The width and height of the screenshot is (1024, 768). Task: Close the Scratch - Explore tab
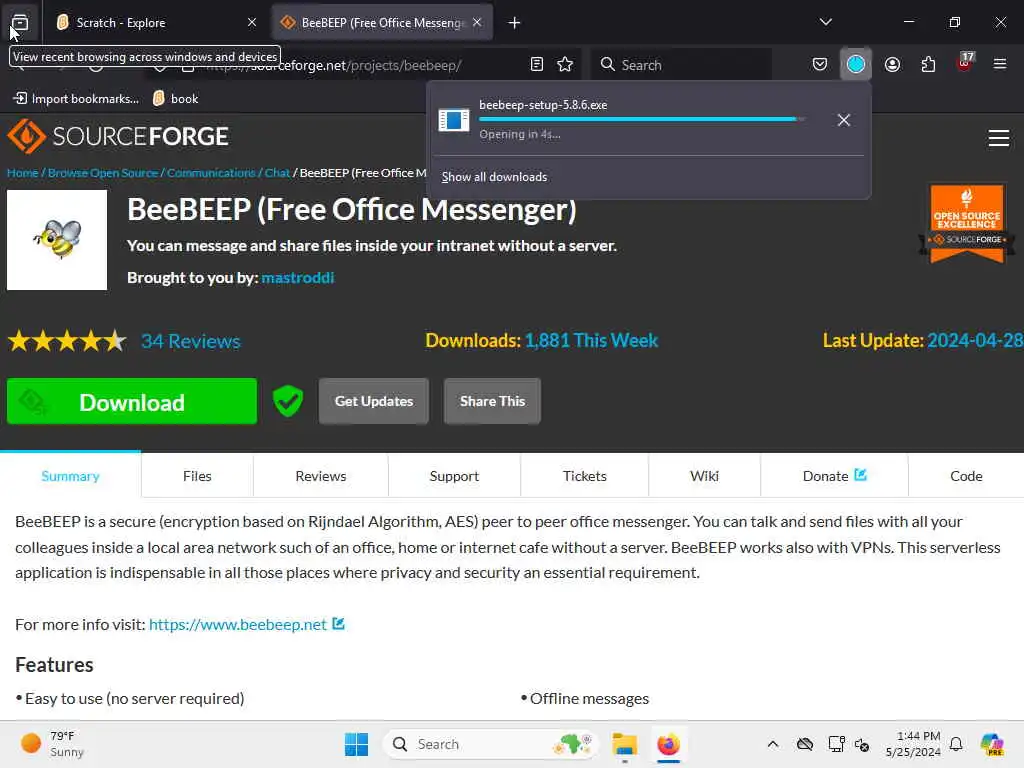pyautogui.click(x=252, y=23)
